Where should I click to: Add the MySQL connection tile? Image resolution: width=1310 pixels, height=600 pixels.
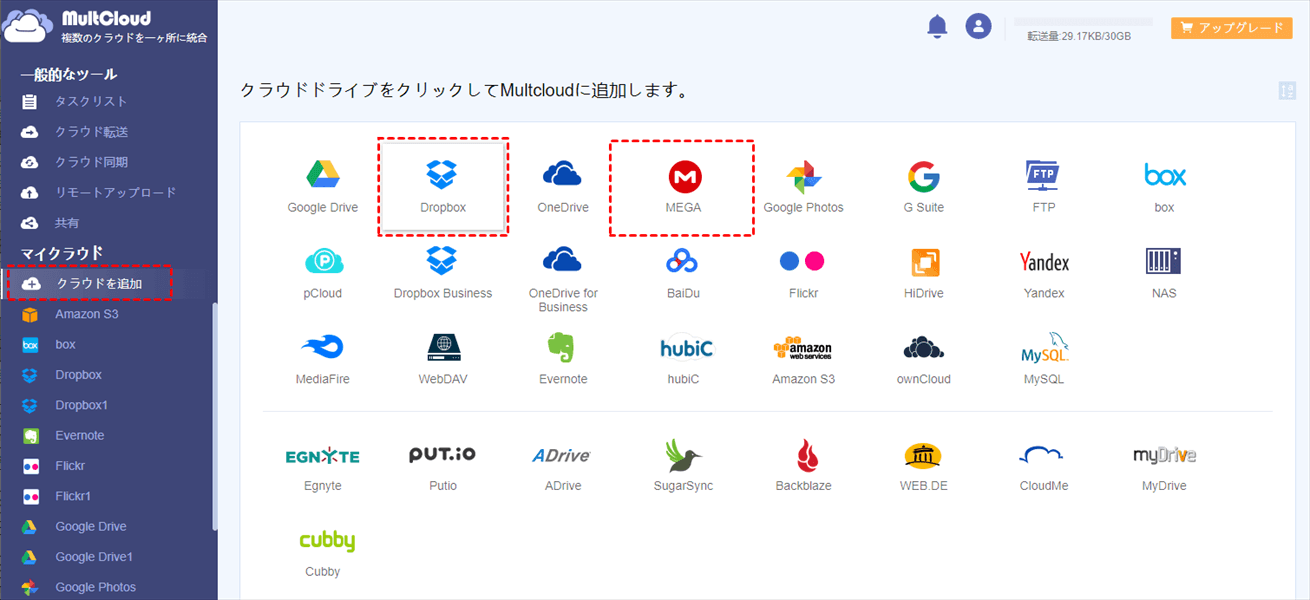pos(1044,359)
